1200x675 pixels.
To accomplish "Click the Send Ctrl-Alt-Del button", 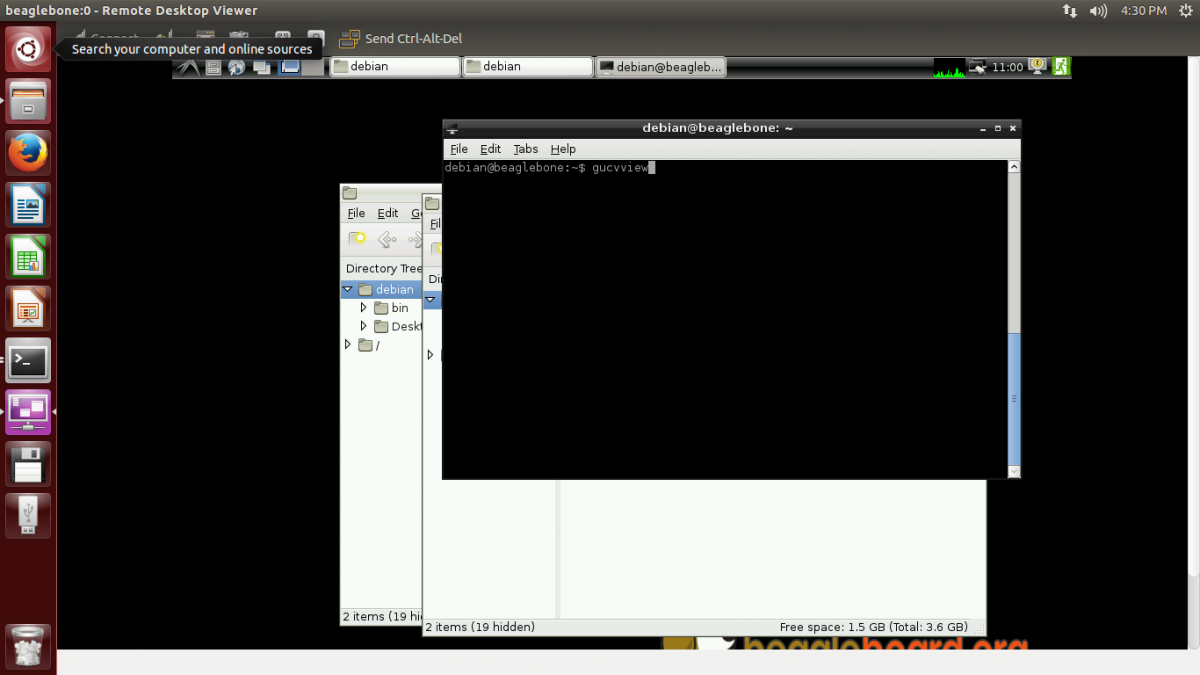I will [400, 38].
